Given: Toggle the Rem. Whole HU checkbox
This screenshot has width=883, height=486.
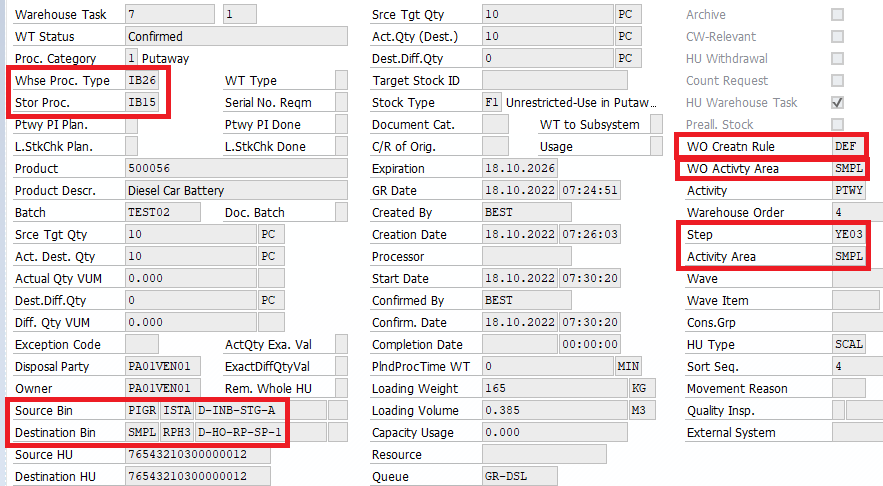Looking at the screenshot, I should 341,389.
